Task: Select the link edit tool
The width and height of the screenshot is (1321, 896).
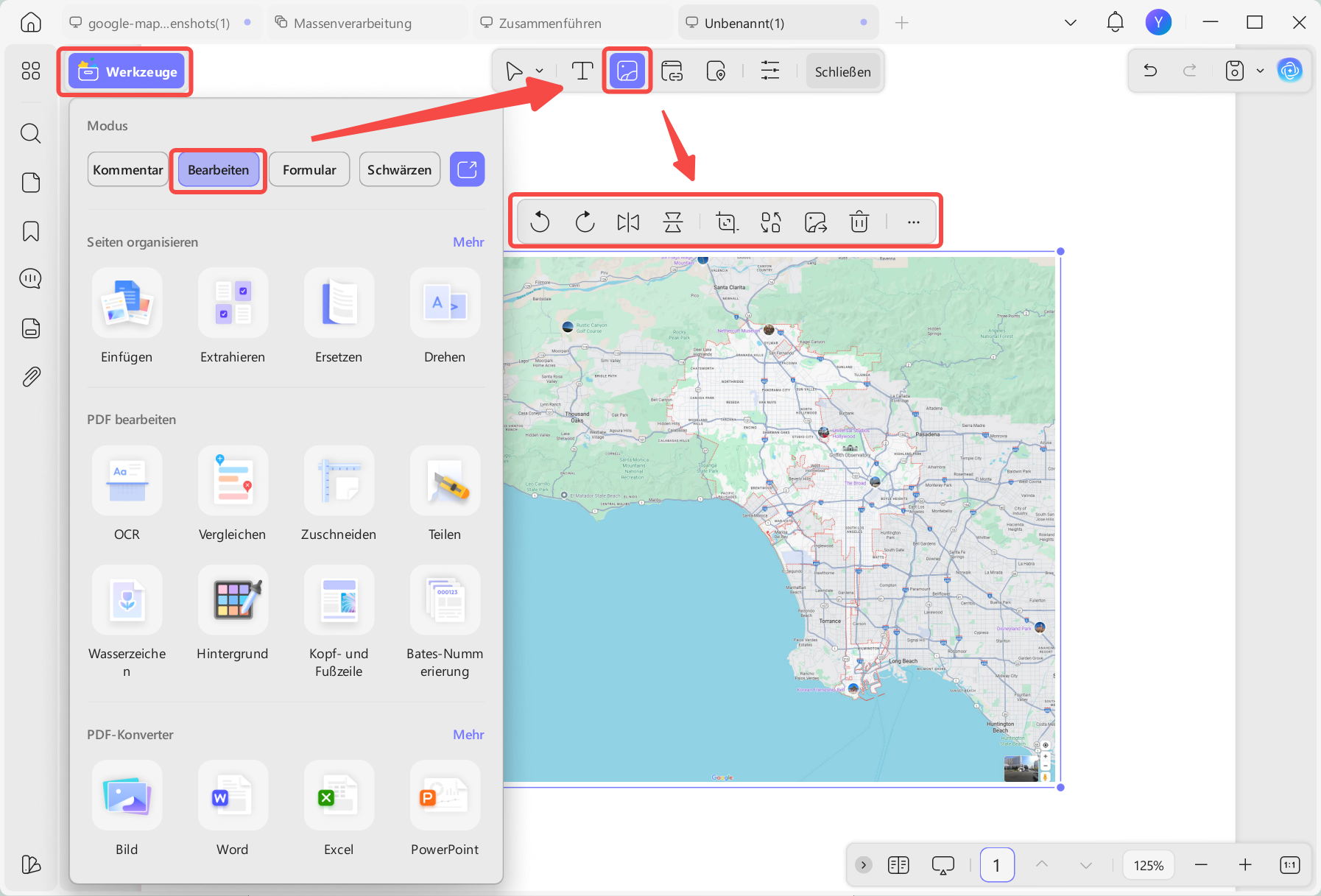Action: (x=672, y=71)
